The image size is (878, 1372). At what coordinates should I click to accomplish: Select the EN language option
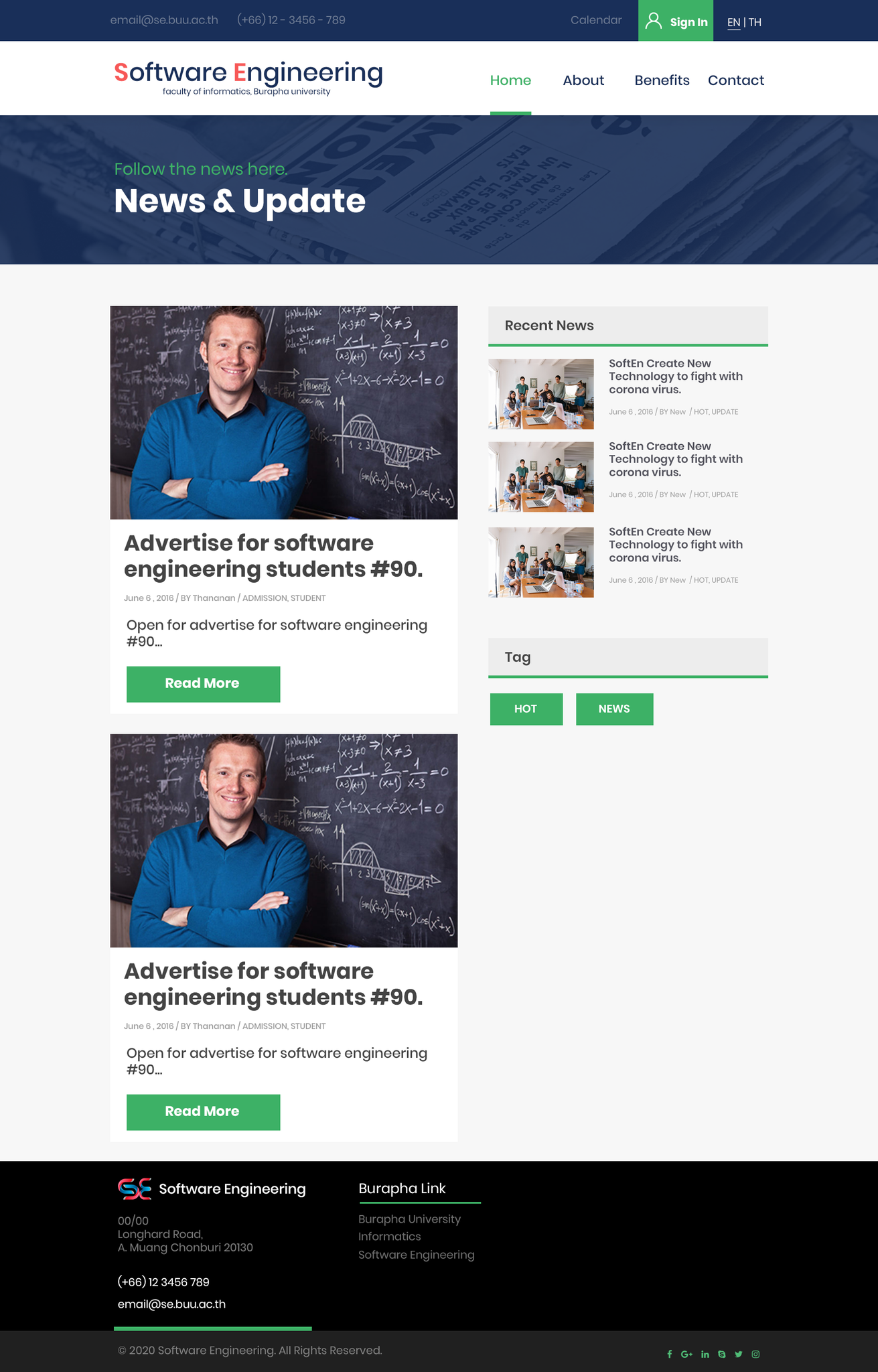point(734,22)
